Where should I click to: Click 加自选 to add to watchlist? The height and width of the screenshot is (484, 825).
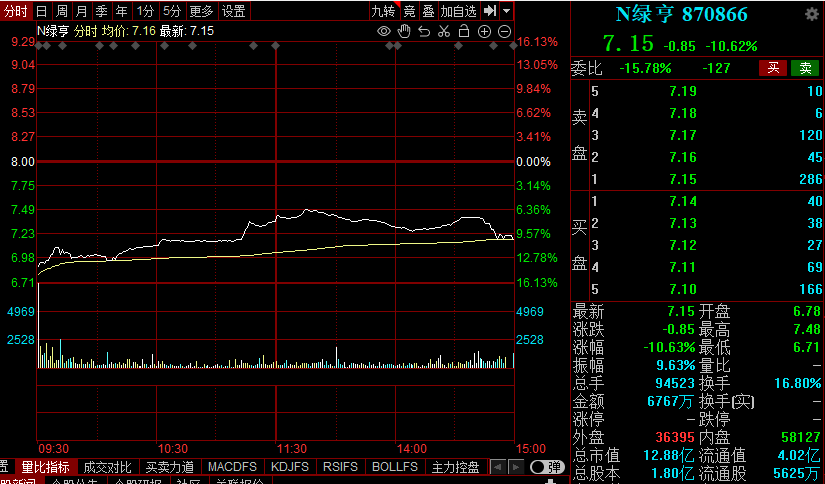(x=459, y=11)
